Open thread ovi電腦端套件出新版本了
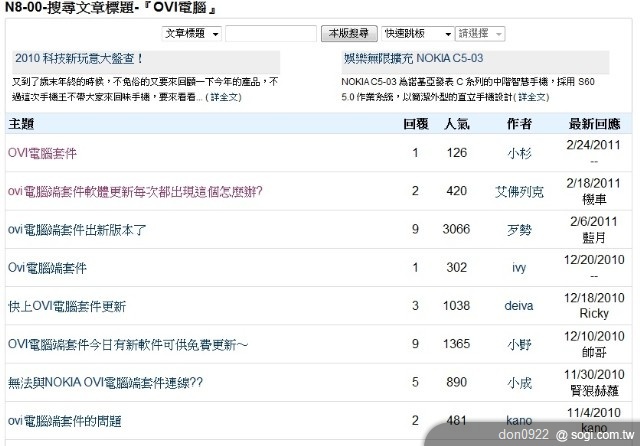This screenshot has height=446, width=640. click(77, 229)
